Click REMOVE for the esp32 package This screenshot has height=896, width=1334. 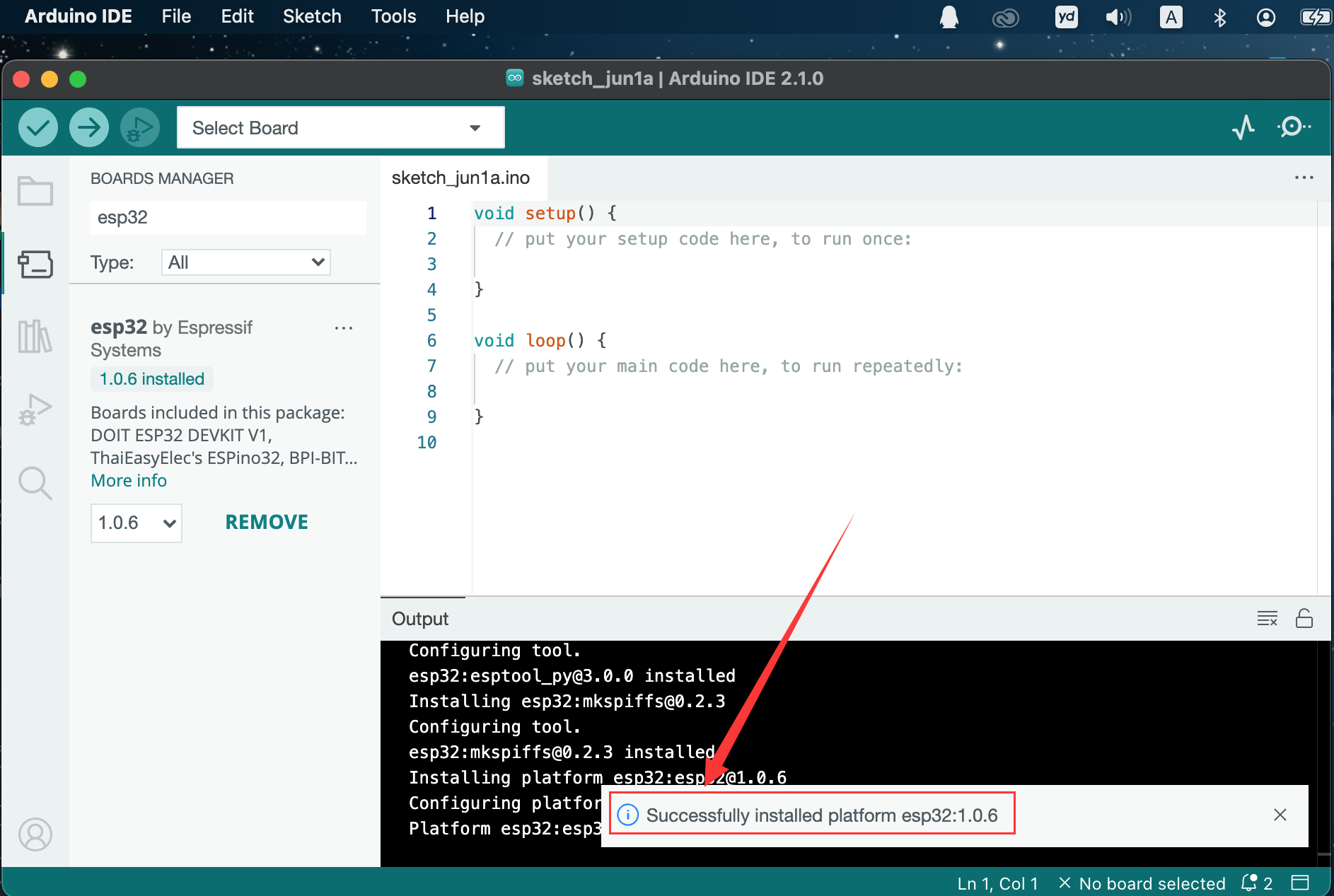coord(267,523)
